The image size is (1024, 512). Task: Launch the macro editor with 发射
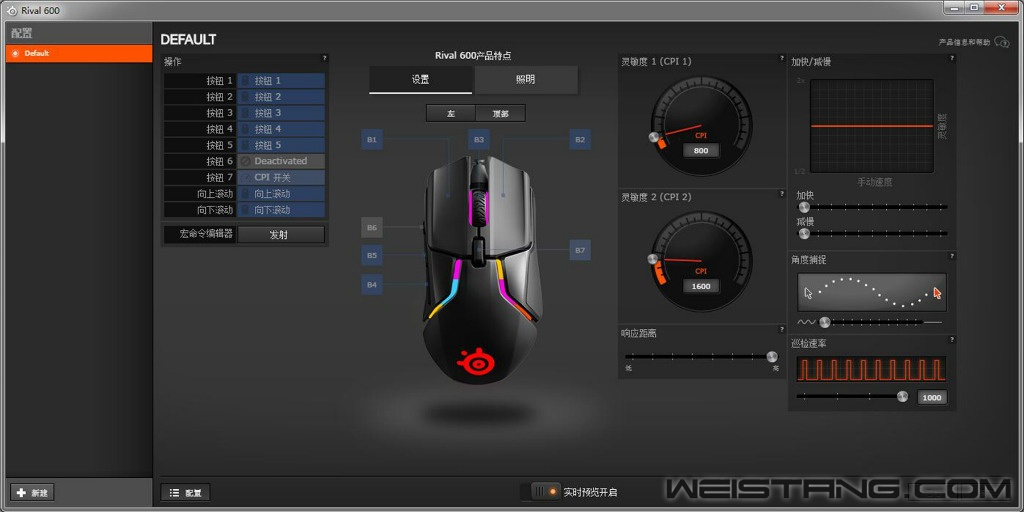coord(281,234)
